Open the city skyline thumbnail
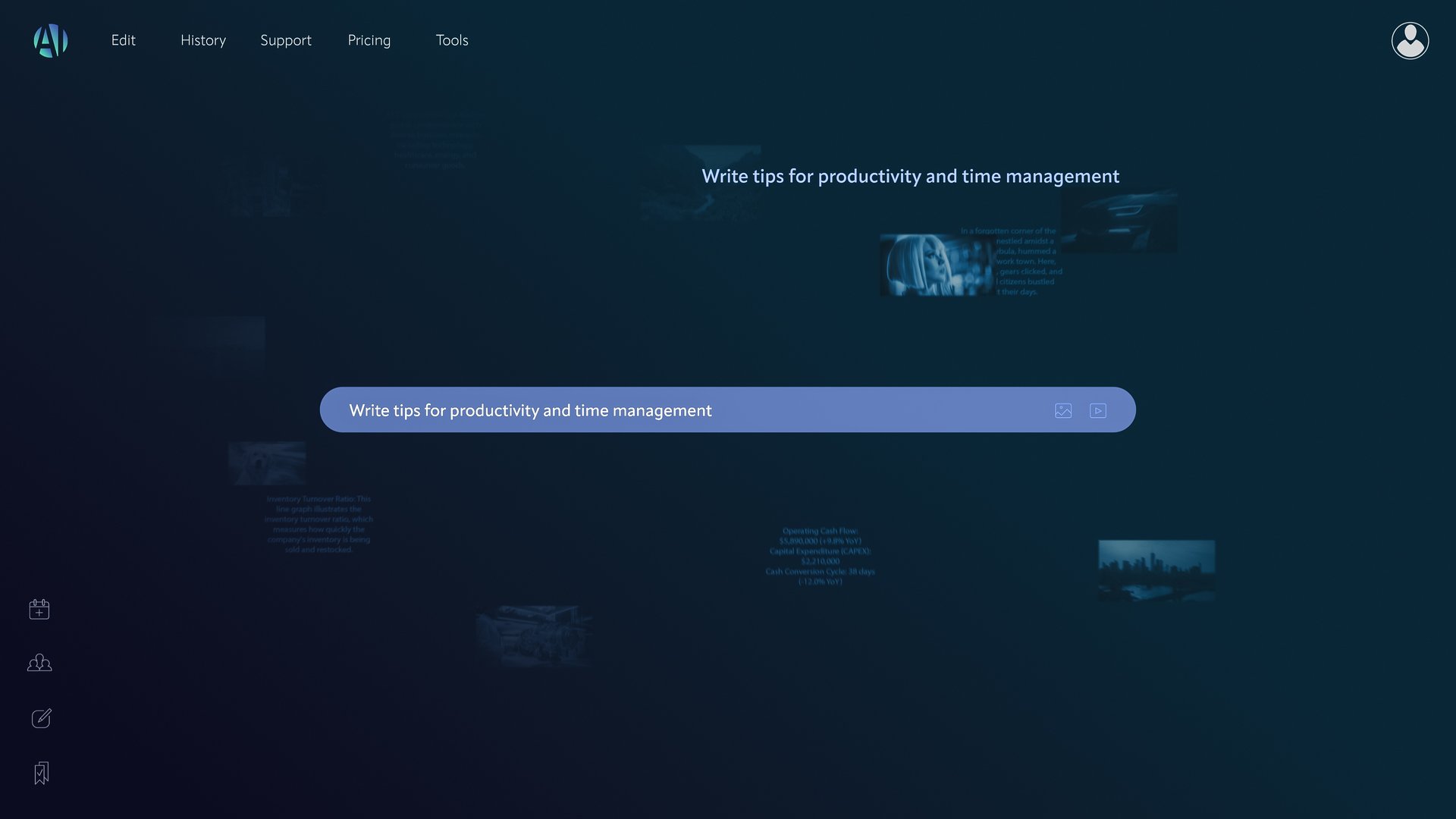This screenshot has width=1456, height=819. pos(1156,570)
